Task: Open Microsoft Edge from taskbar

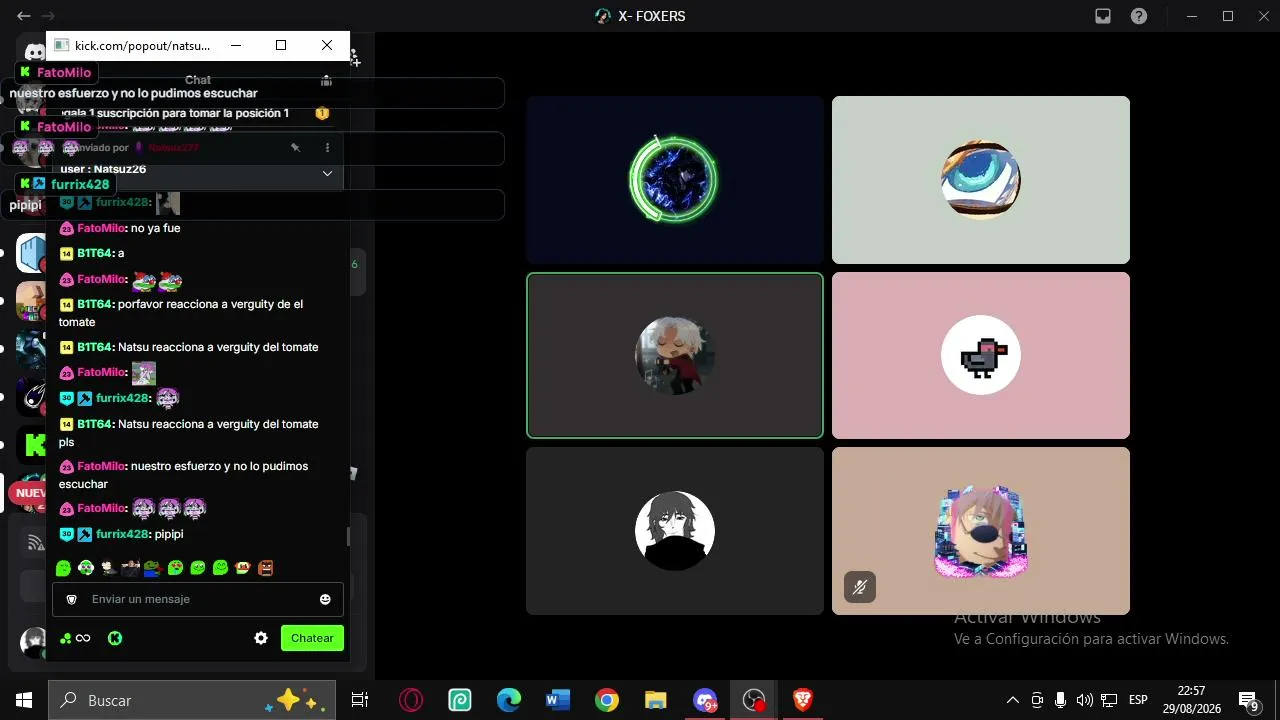Action: (x=509, y=700)
